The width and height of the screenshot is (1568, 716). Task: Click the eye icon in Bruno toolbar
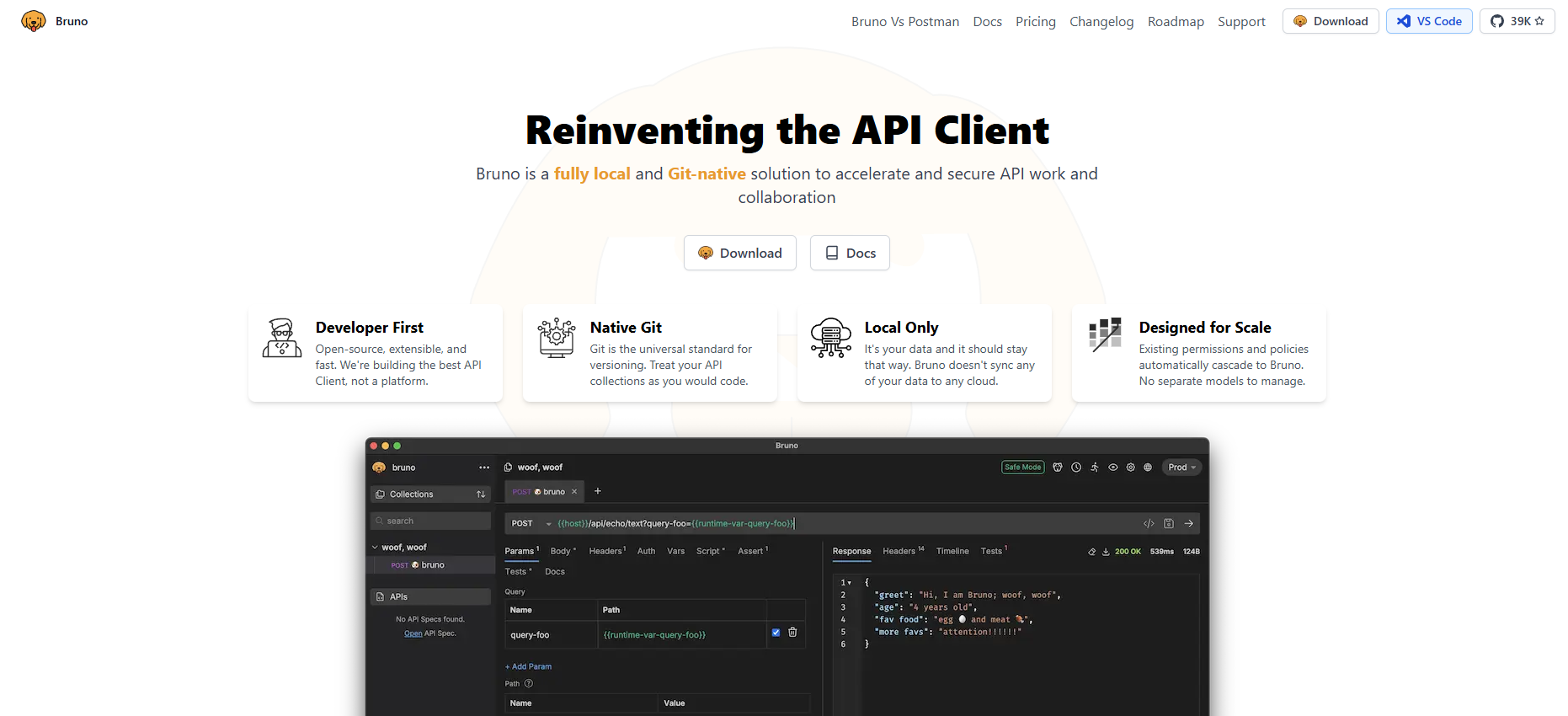pyautogui.click(x=1113, y=468)
